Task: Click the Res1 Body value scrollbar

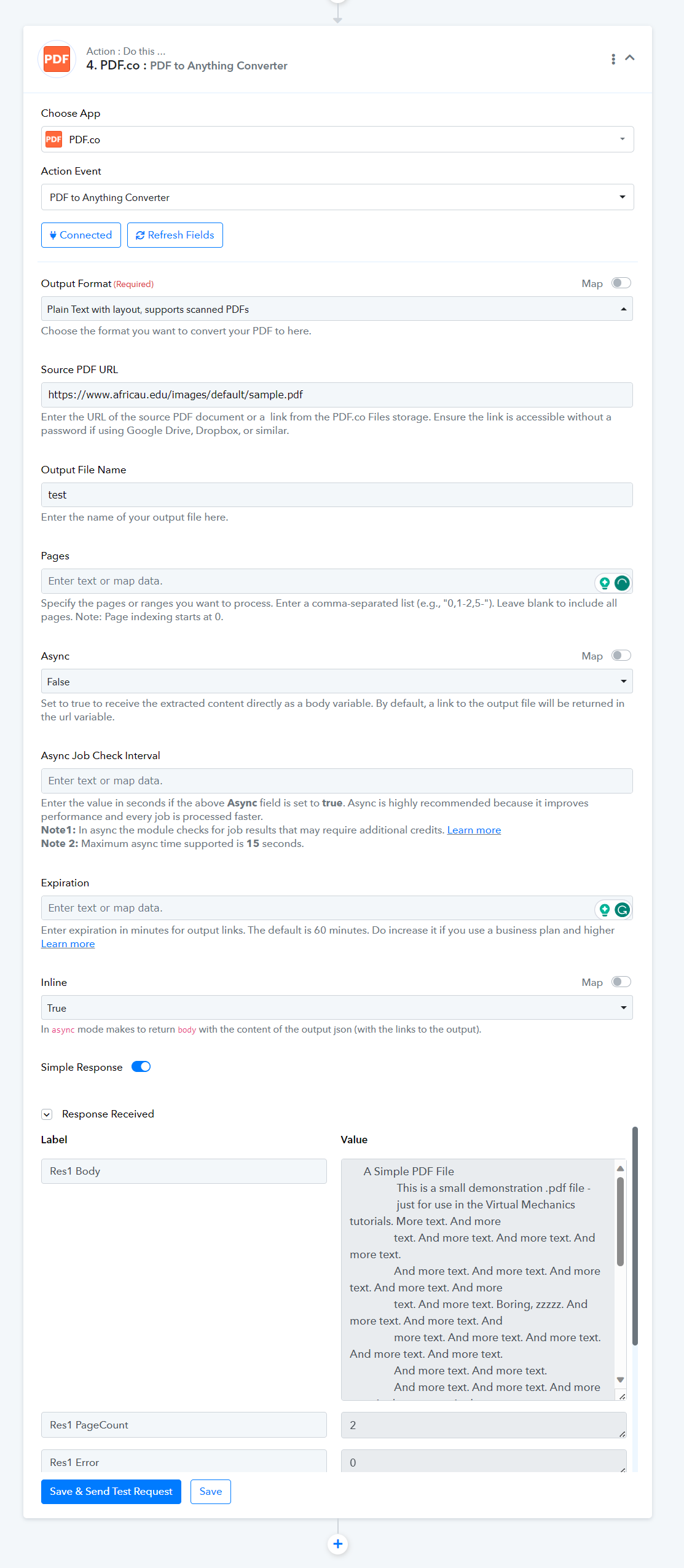Action: click(620, 1221)
